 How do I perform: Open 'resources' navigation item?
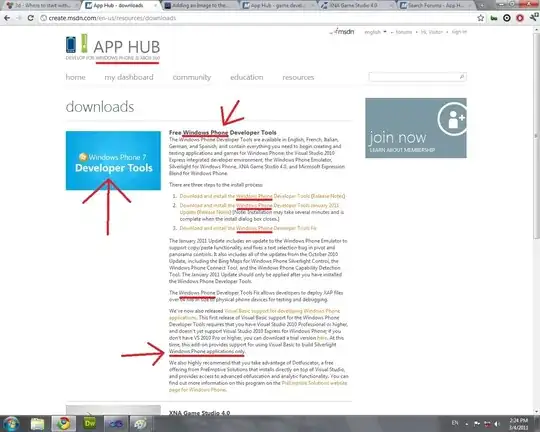[x=298, y=77]
